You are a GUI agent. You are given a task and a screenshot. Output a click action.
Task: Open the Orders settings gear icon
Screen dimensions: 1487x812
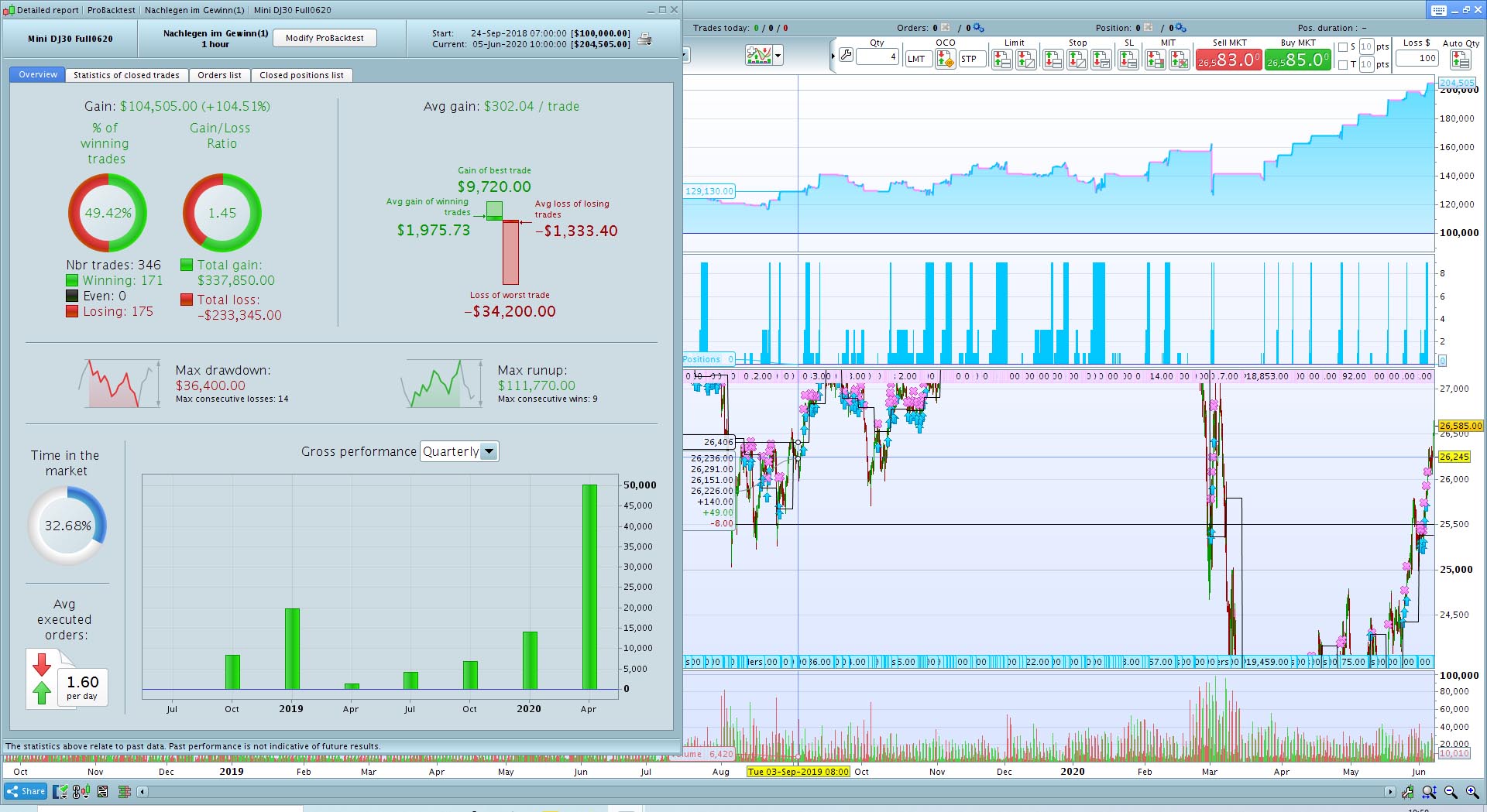978,28
